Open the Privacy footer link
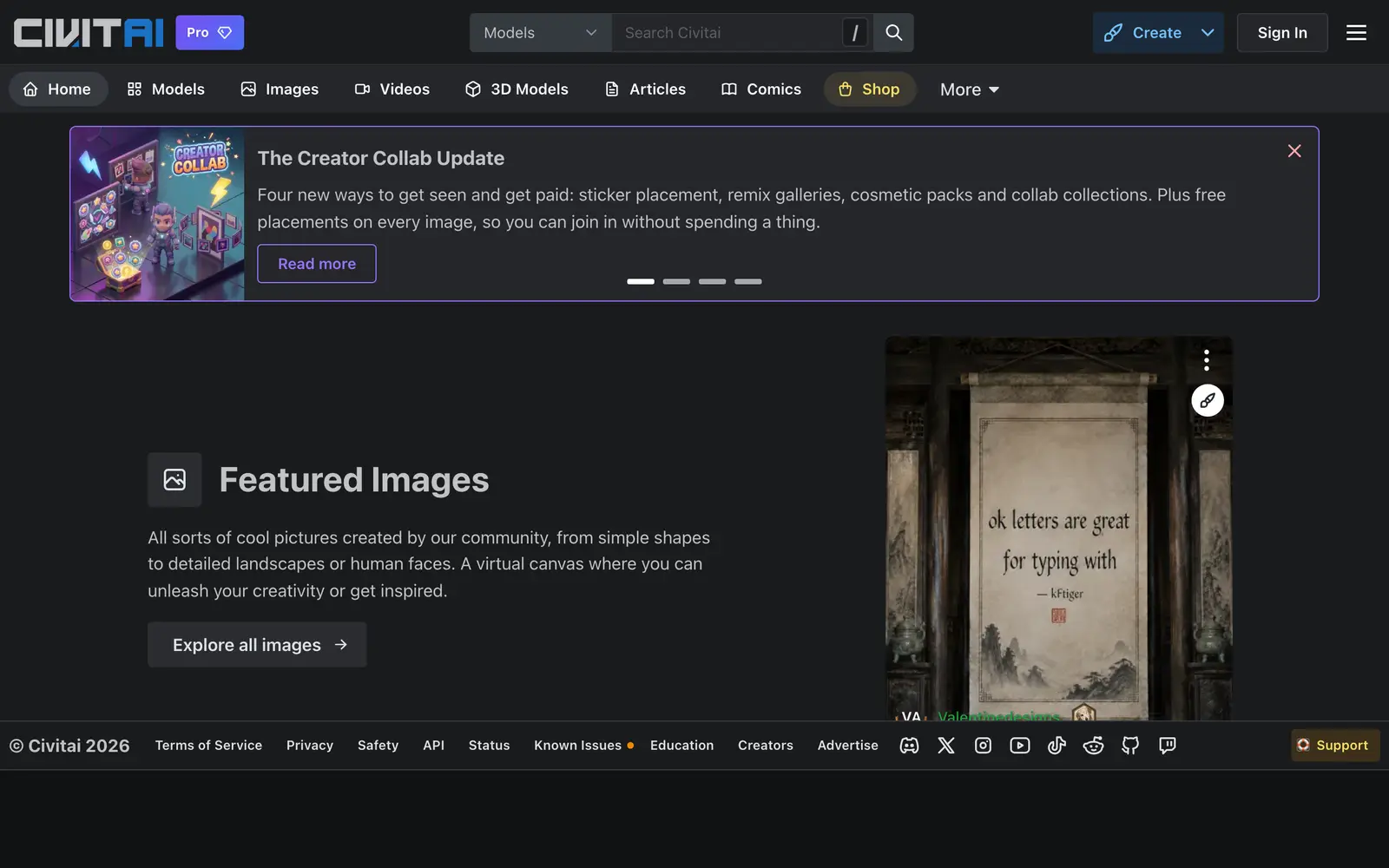Viewport: 1389px width, 868px height. [310, 746]
